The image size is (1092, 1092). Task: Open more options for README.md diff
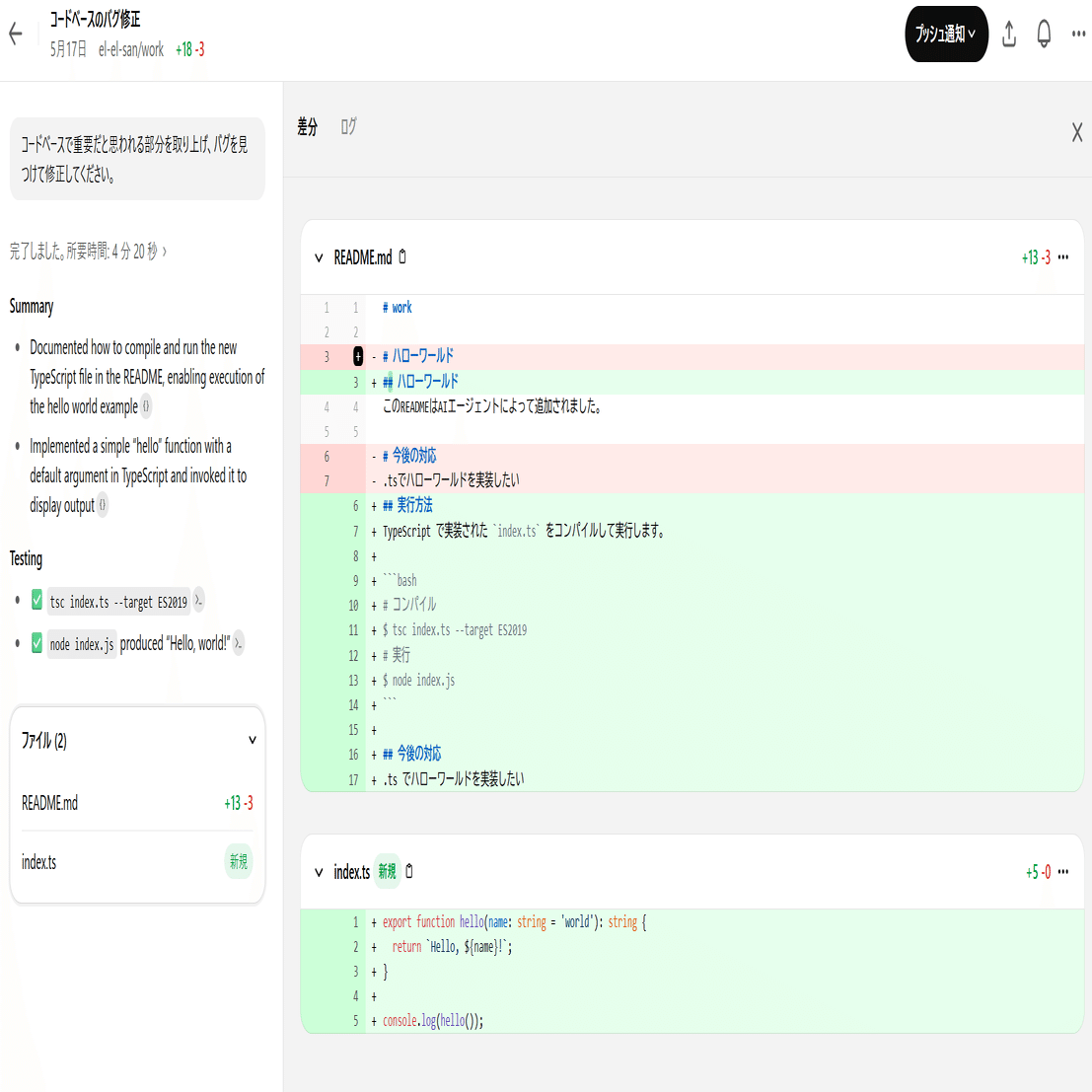pos(1062,257)
